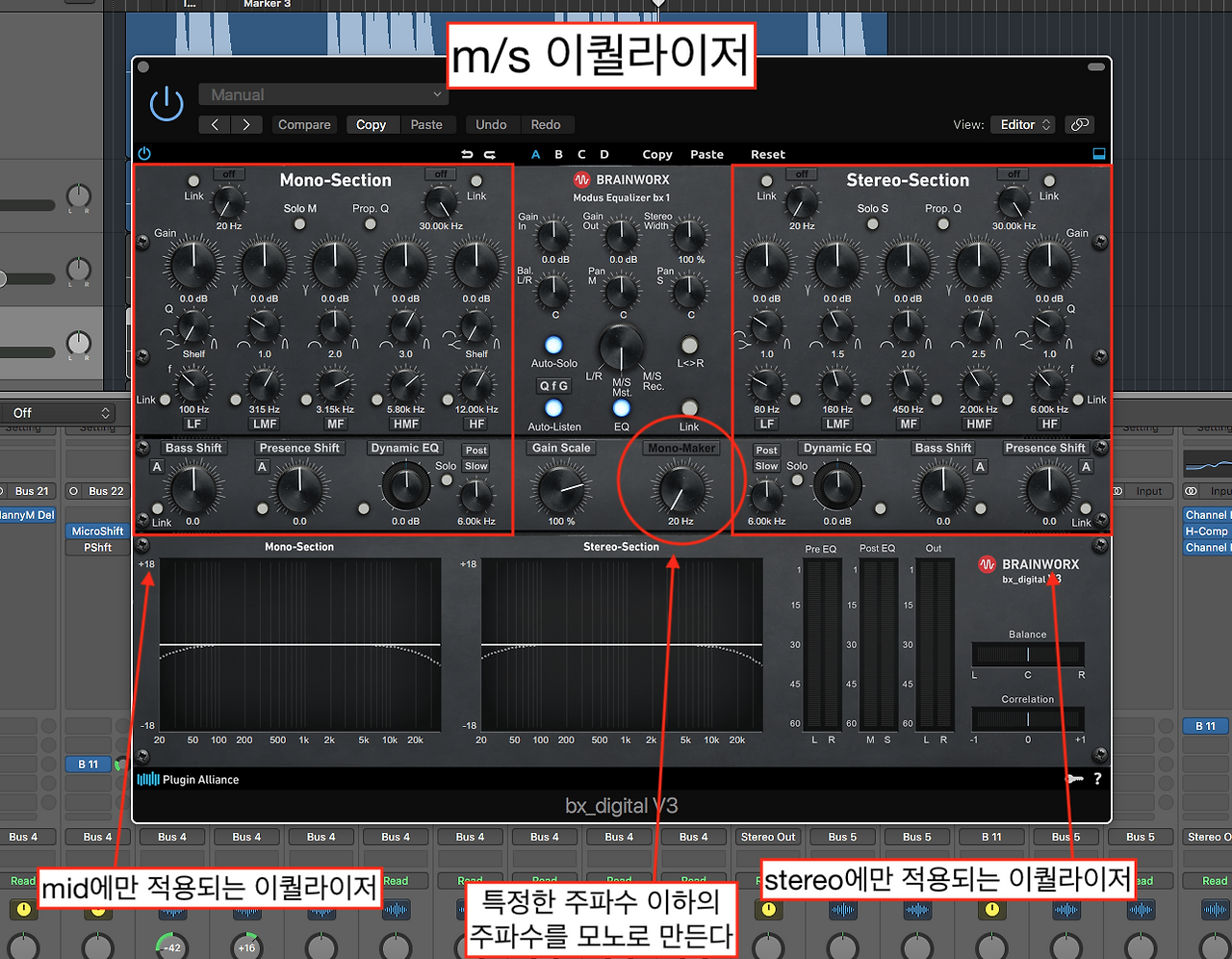This screenshot has height=959, width=1232.
Task: Enable Prop. Q in the Stereo-Section
Action: coord(943,223)
